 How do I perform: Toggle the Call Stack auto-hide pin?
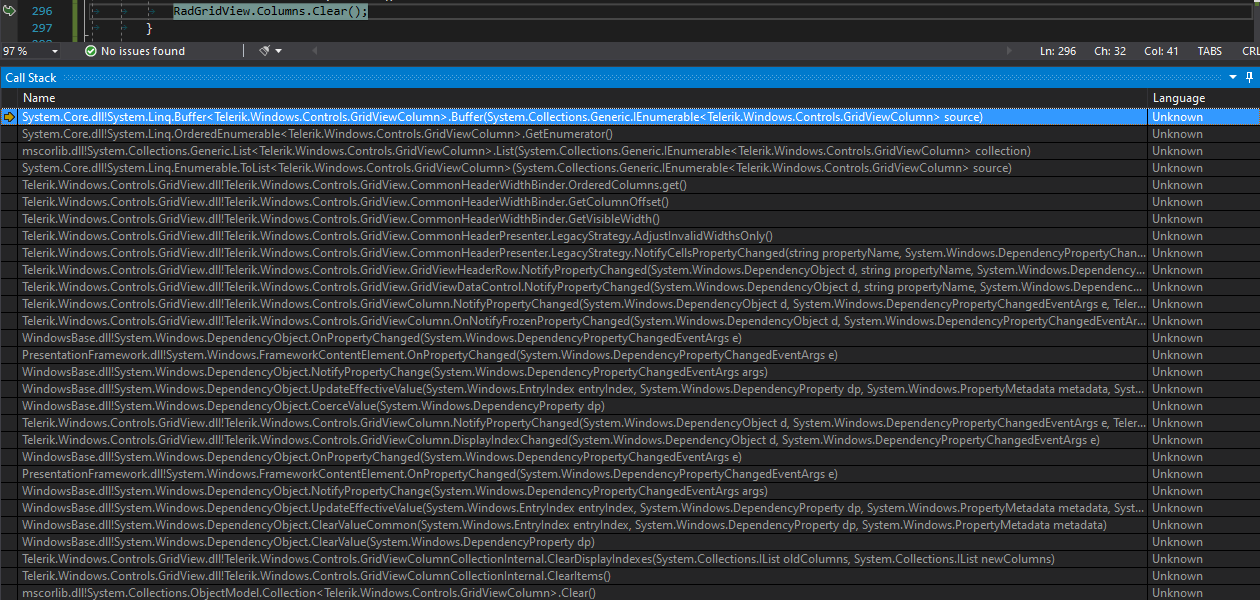[x=1250, y=78]
